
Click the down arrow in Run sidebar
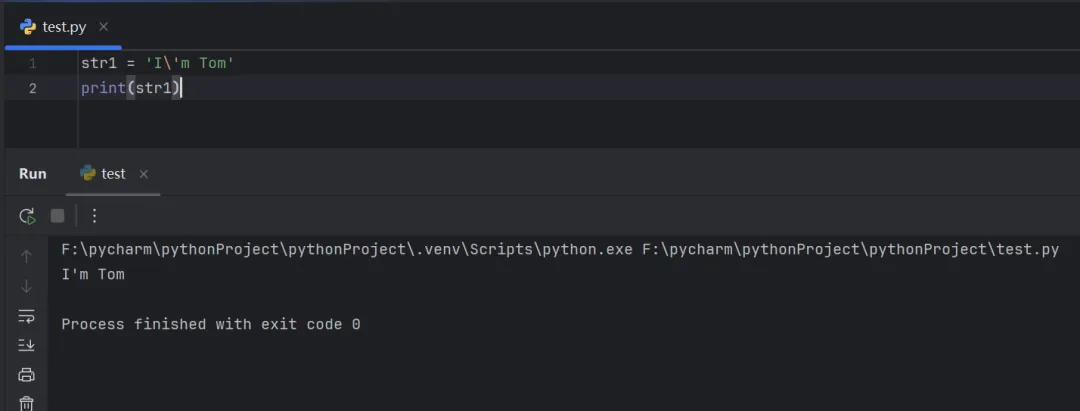[27, 286]
